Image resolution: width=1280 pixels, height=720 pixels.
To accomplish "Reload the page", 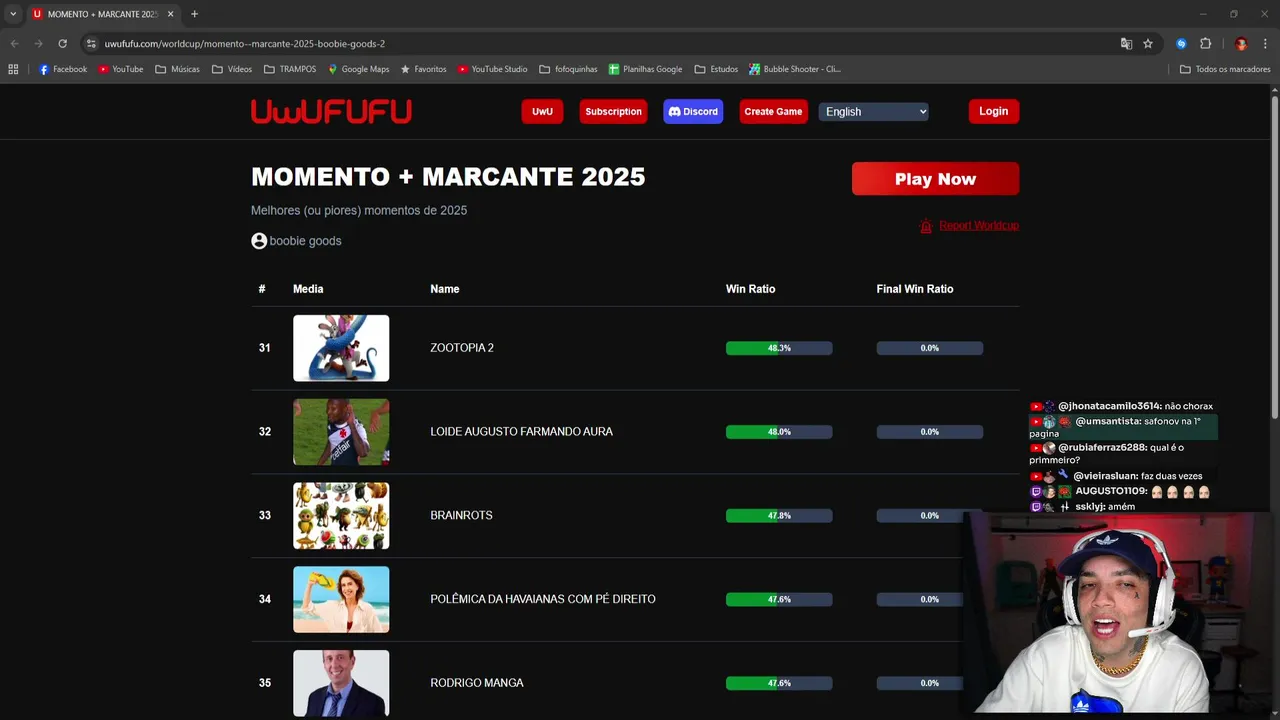I will pos(62,44).
